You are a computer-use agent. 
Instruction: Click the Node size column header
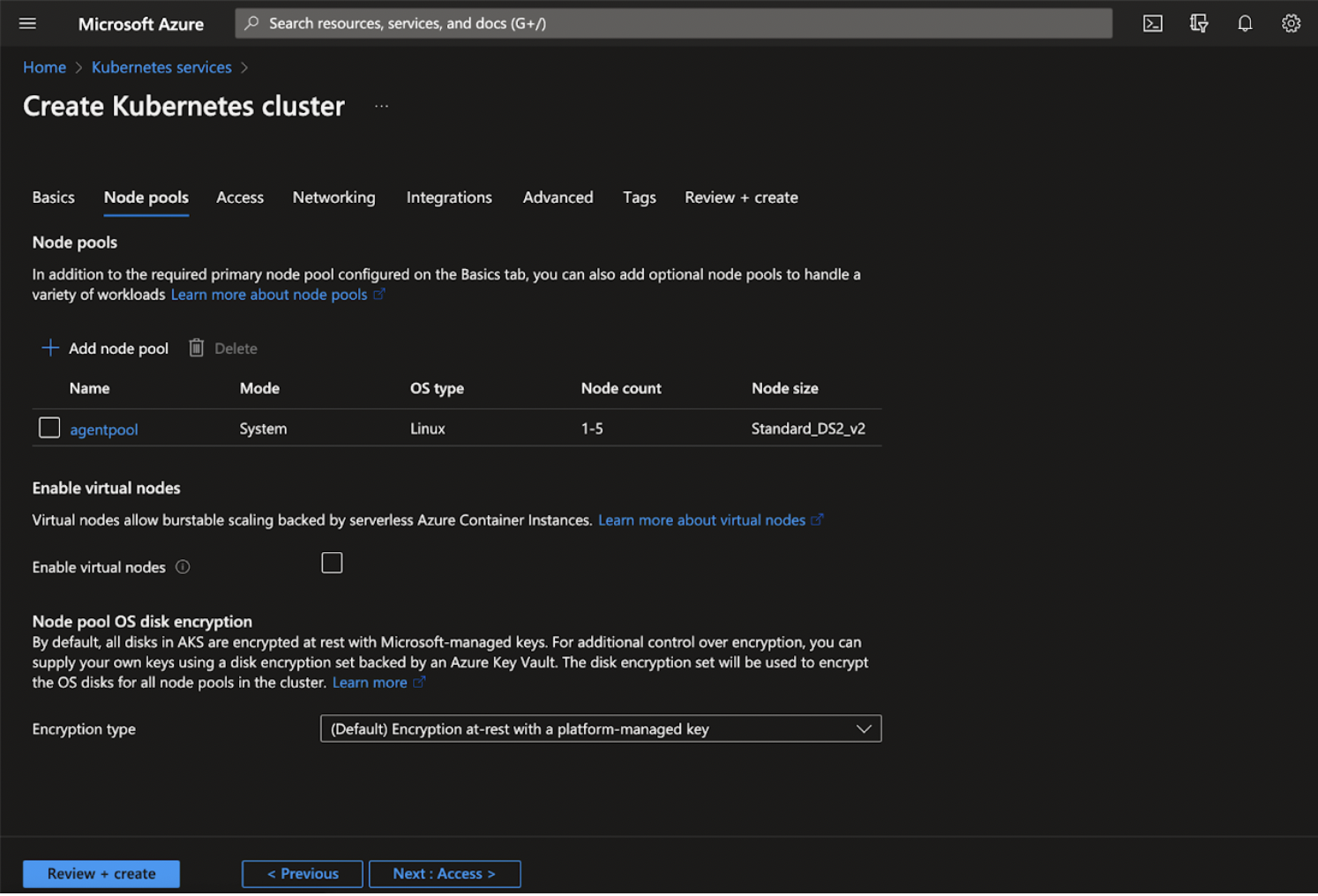(785, 388)
